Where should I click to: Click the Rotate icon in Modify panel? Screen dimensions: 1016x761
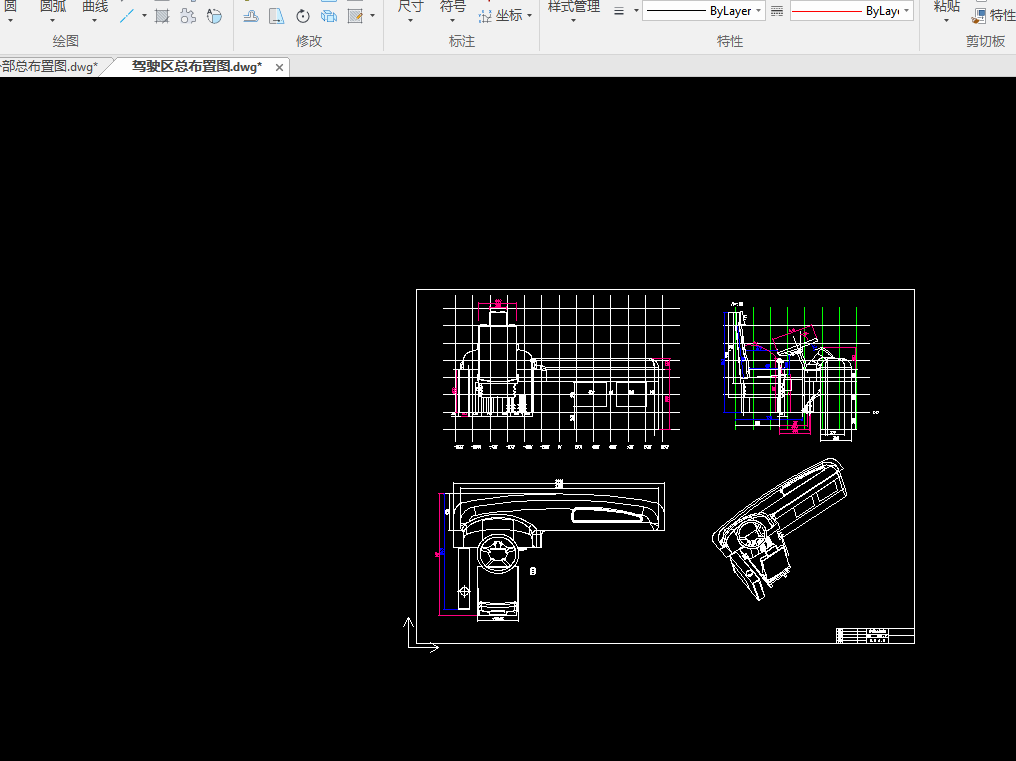[302, 16]
